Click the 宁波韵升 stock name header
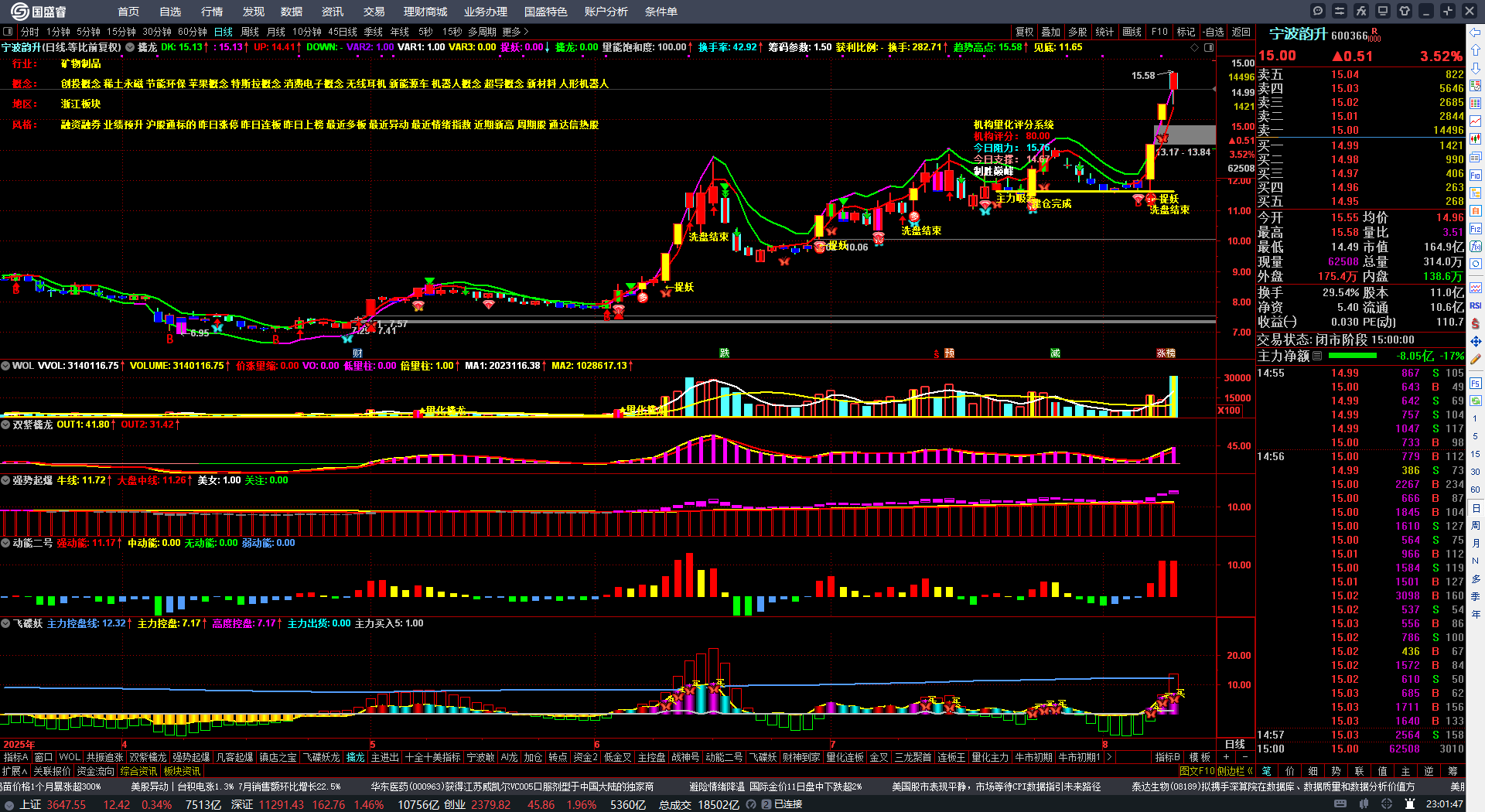Screen dimensions: 1485x812 tap(1298, 34)
